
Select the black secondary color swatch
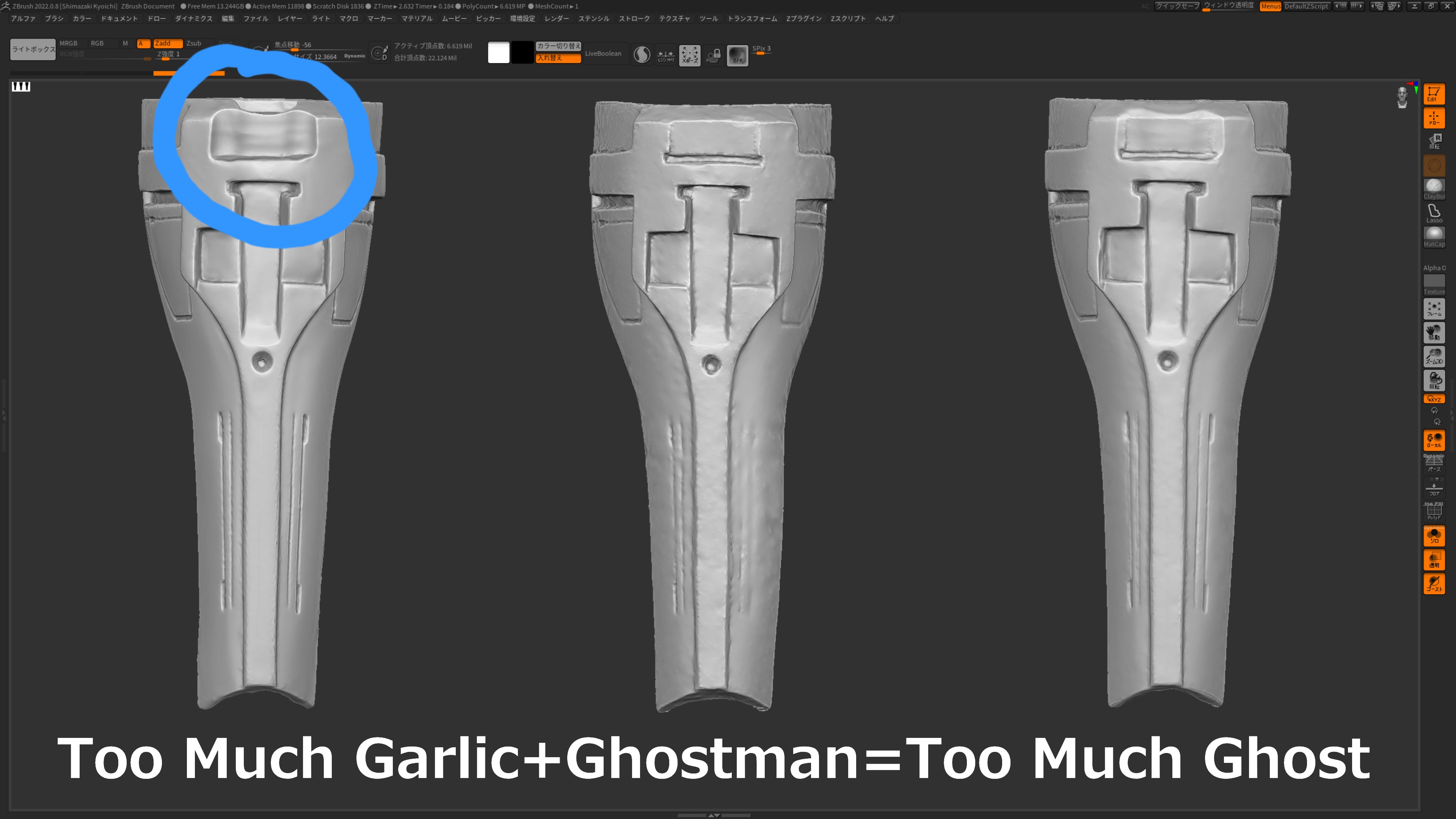tap(523, 53)
